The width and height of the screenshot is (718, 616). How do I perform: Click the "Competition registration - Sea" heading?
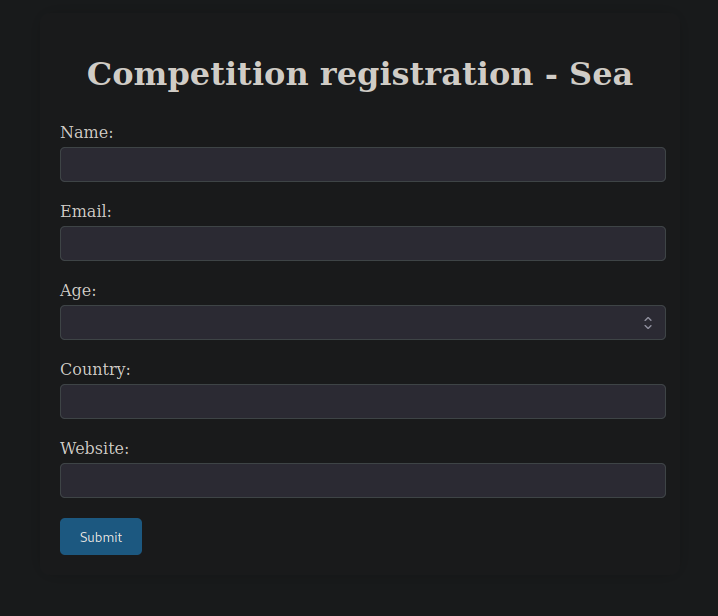[360, 75]
